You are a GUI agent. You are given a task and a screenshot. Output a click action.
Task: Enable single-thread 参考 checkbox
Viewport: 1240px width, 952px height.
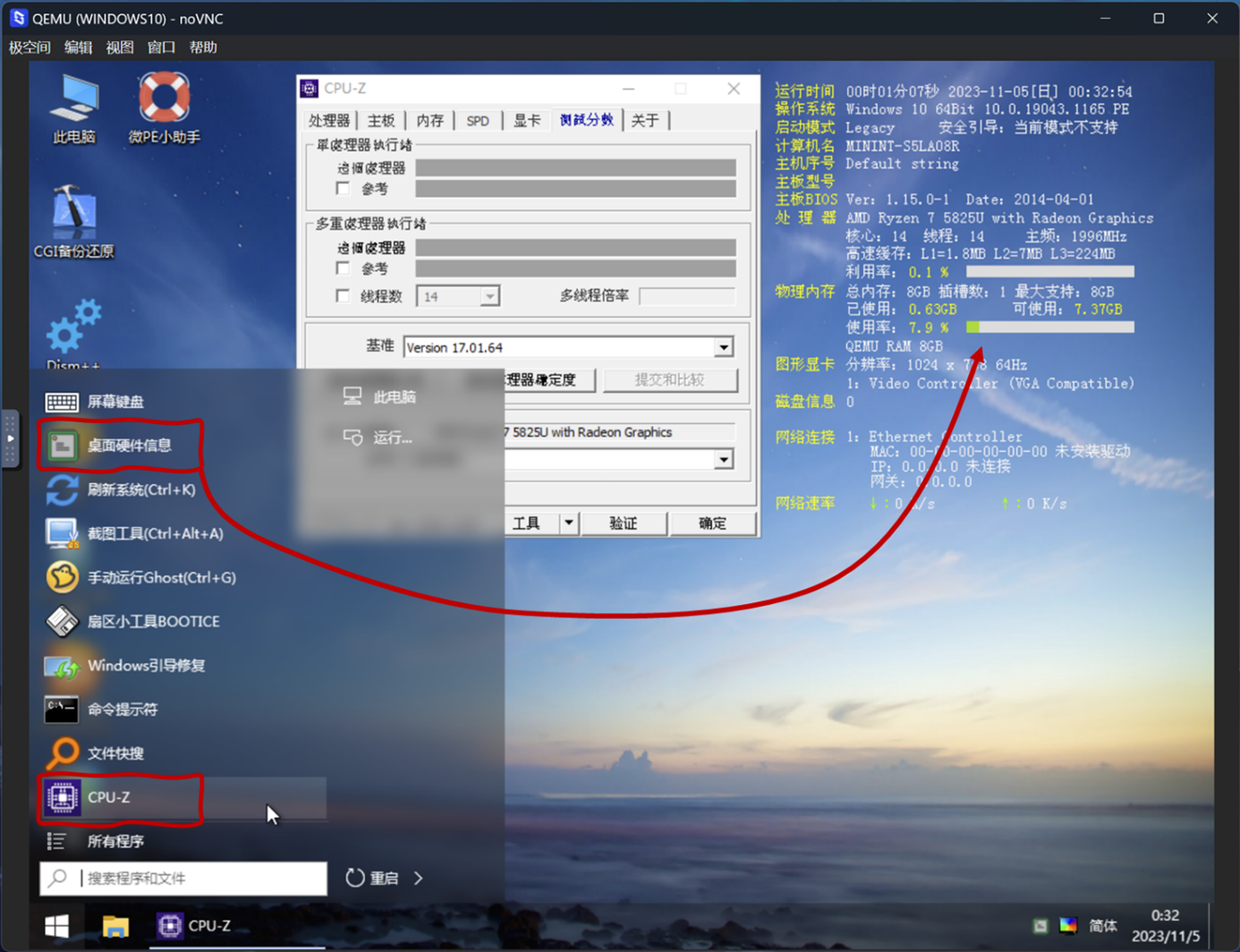[343, 189]
